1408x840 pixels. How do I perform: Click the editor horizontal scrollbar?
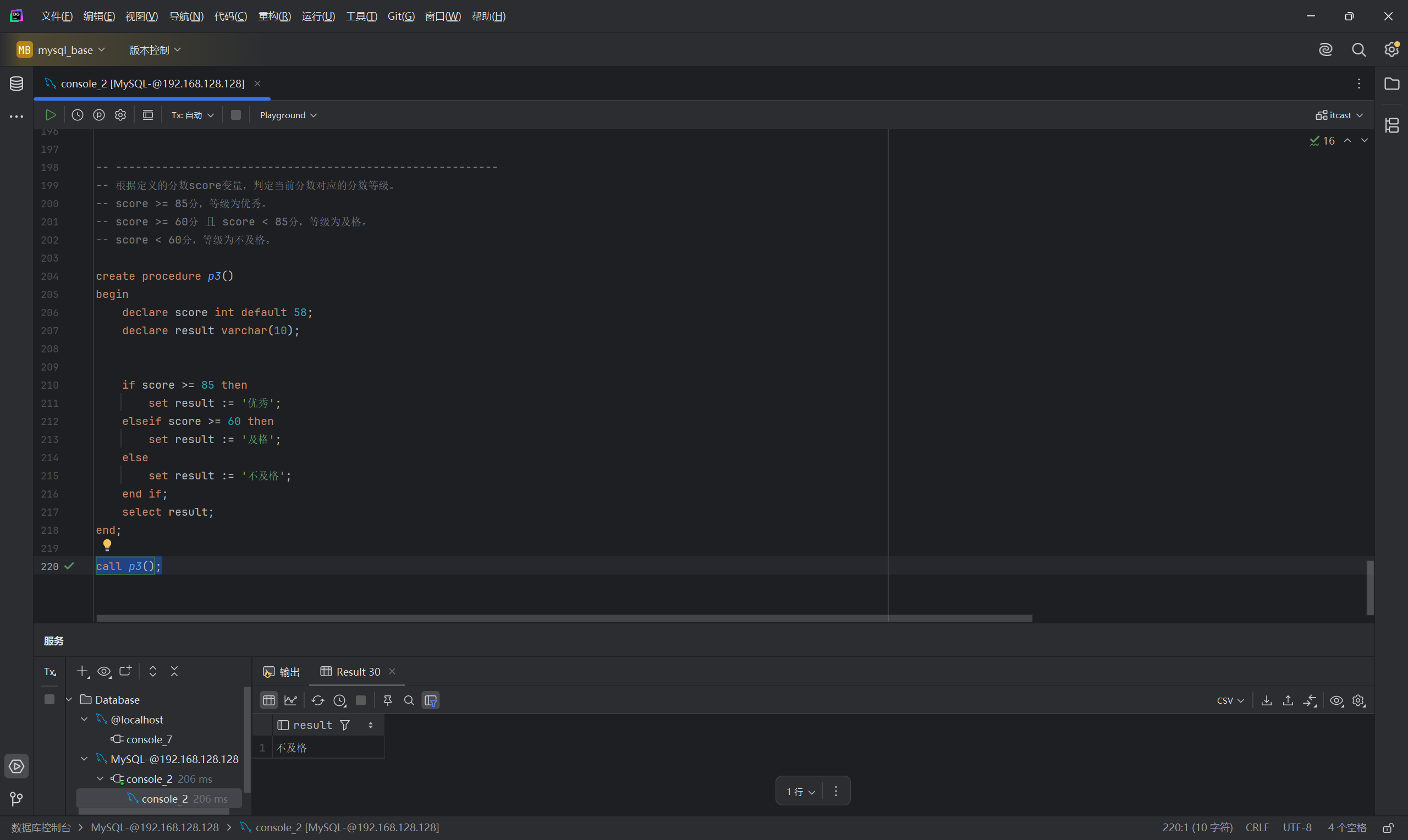pyautogui.click(x=564, y=618)
